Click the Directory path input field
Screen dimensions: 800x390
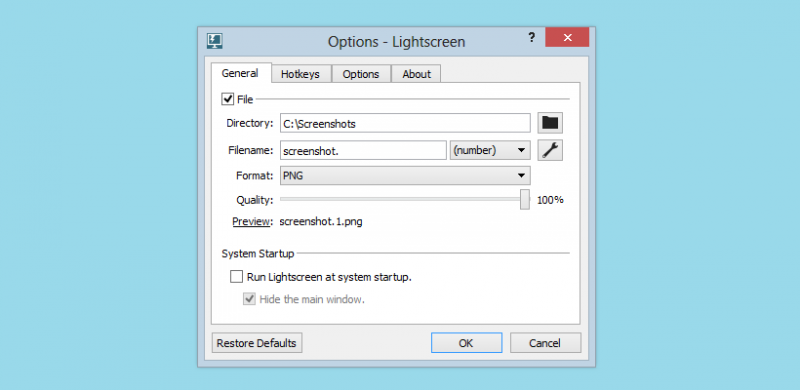click(x=405, y=123)
